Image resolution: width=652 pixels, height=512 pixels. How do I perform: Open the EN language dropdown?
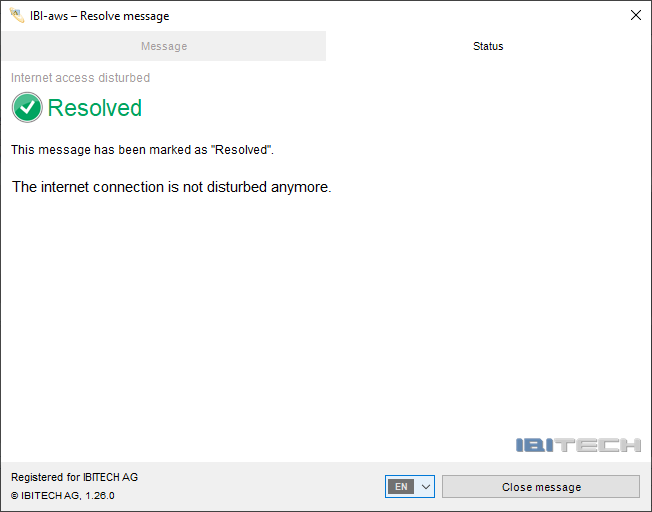coord(410,487)
